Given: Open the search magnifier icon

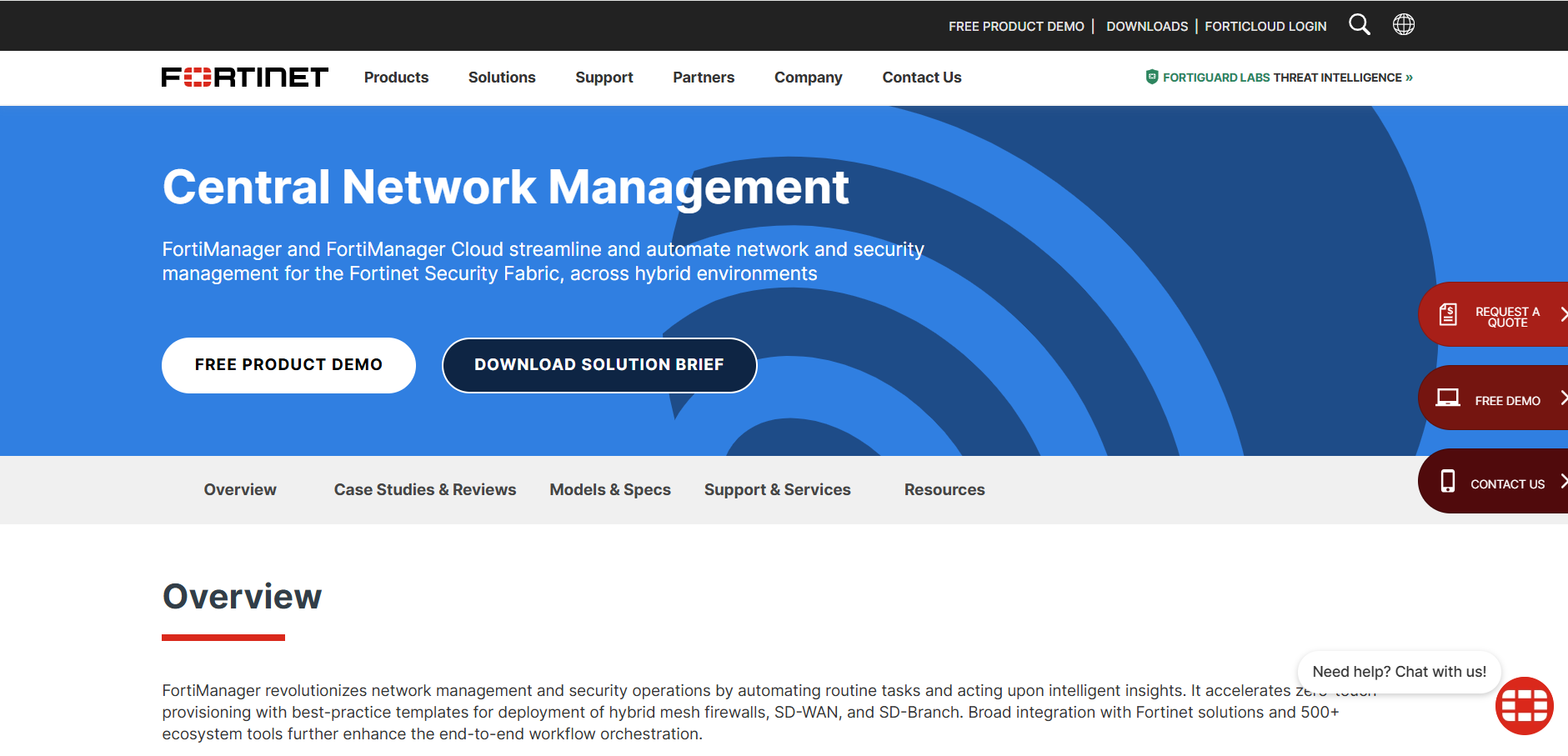Looking at the screenshot, I should click(x=1359, y=25).
